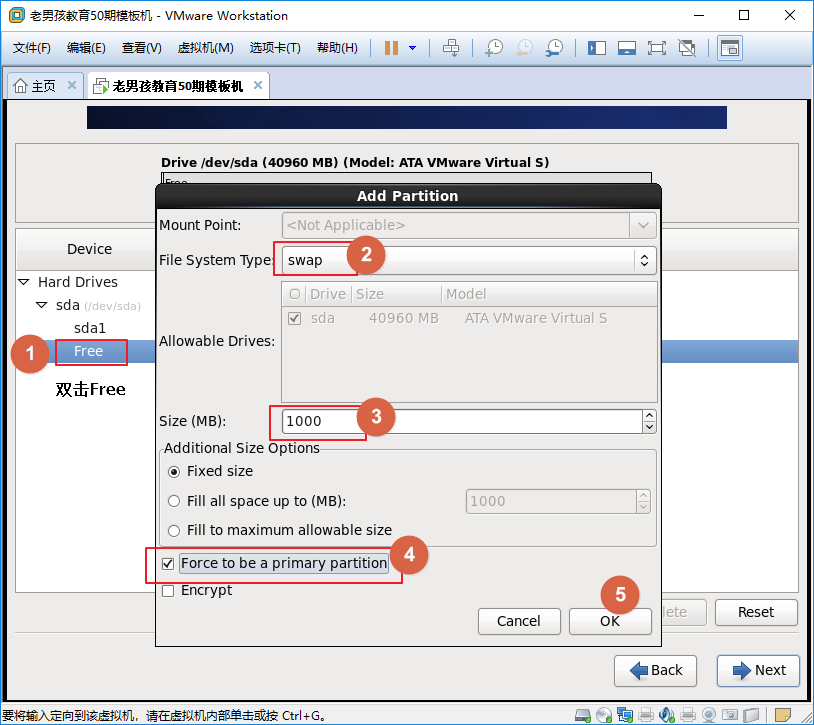
Task: Open the 虚拟机(M) menu
Action: 205,48
